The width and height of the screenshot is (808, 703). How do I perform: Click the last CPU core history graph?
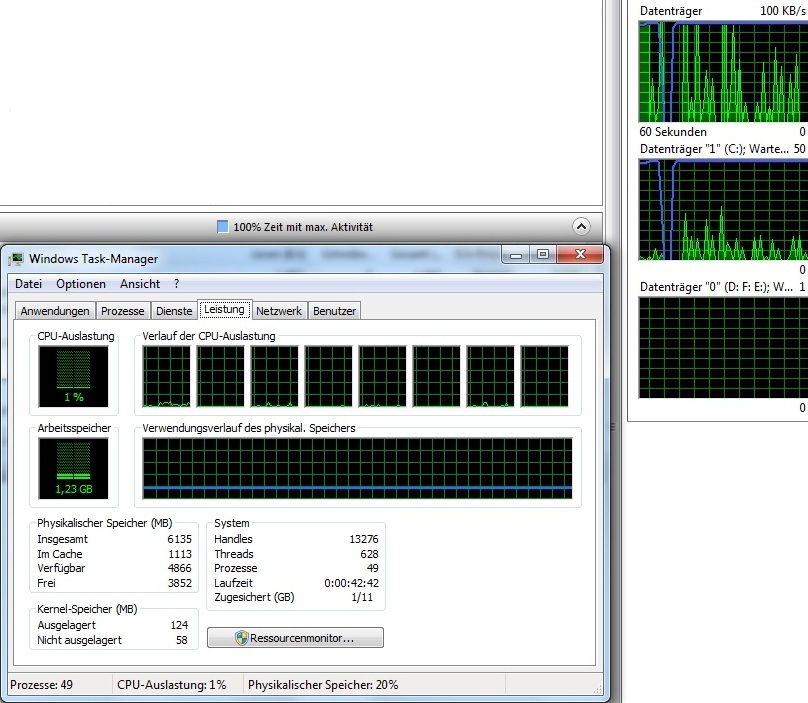pyautogui.click(x=545, y=376)
